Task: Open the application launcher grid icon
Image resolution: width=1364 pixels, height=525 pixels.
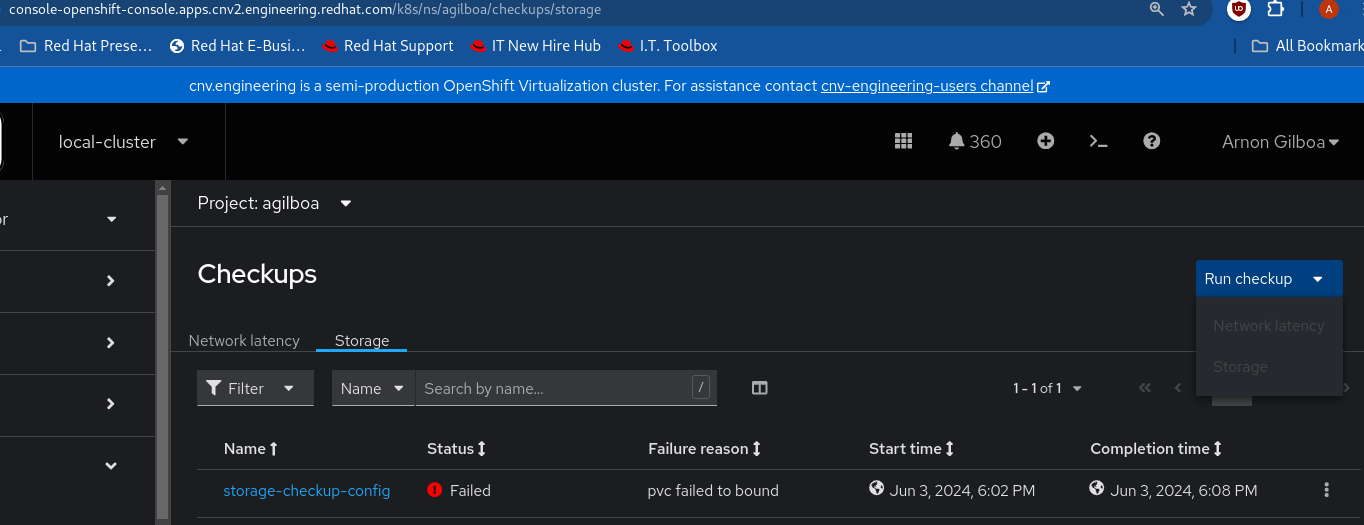Action: pos(903,142)
